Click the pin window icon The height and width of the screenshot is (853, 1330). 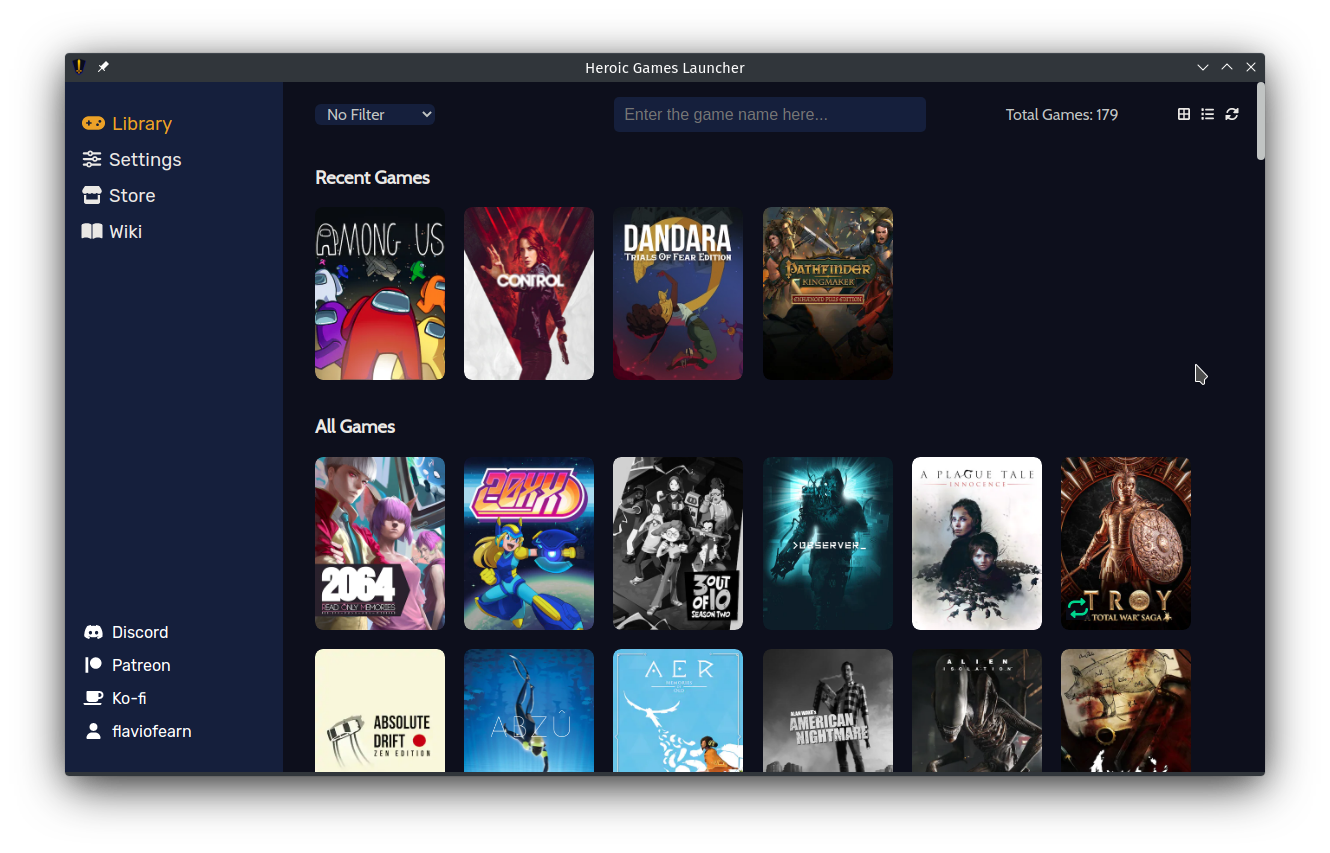coord(103,67)
